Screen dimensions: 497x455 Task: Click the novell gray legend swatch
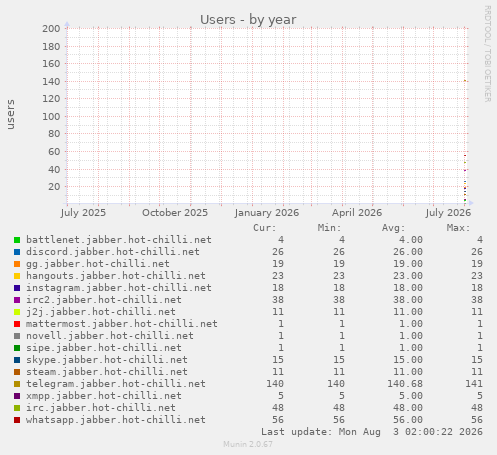[17, 336]
